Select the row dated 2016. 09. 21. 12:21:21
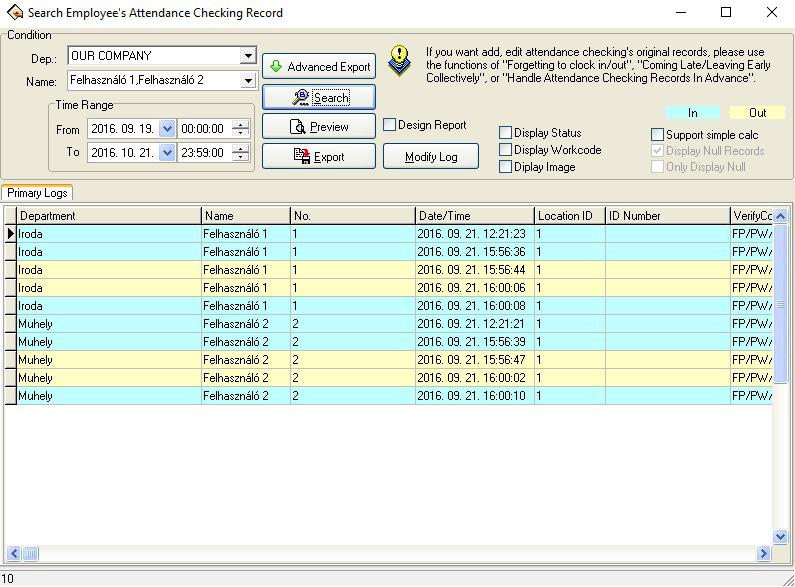 pos(394,324)
